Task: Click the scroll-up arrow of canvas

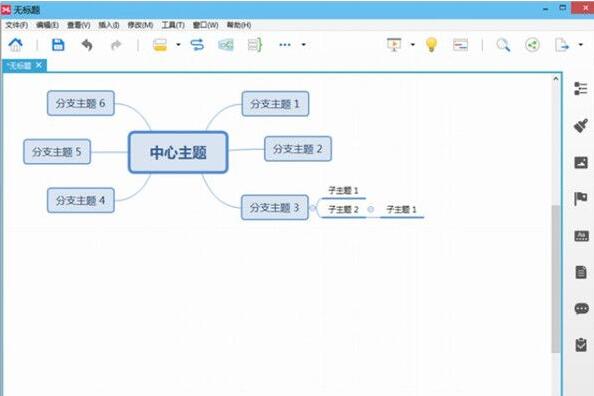Action: [556, 79]
